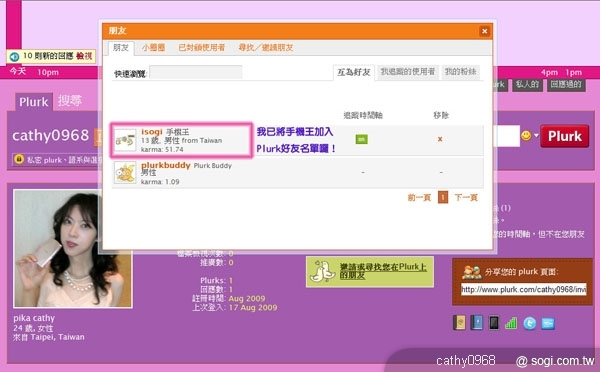Switch to the 小圈圈 cliques tab
This screenshot has height=372, width=600.
click(153, 47)
